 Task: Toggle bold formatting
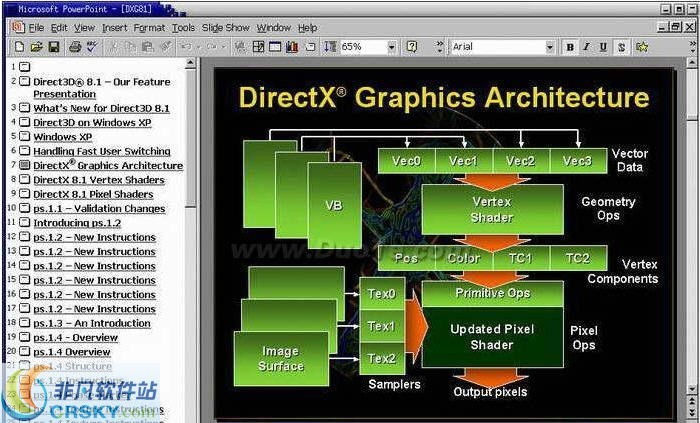click(570, 47)
